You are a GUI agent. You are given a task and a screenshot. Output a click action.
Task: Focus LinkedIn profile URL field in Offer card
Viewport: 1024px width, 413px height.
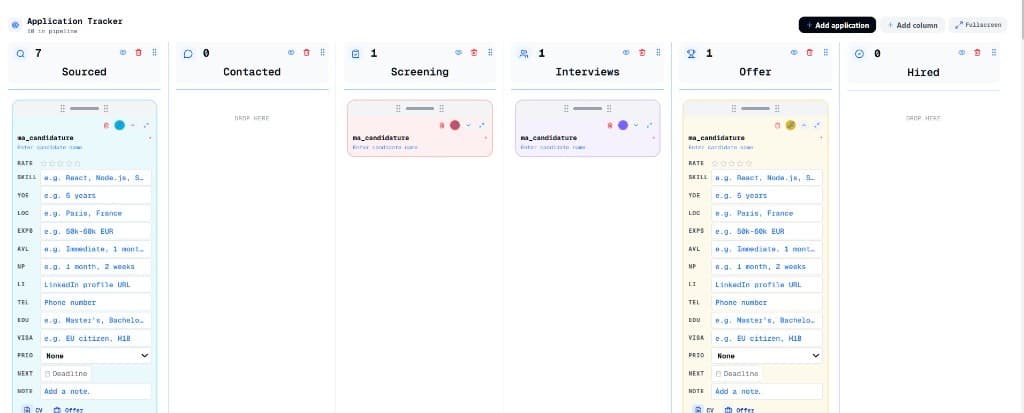(x=767, y=285)
